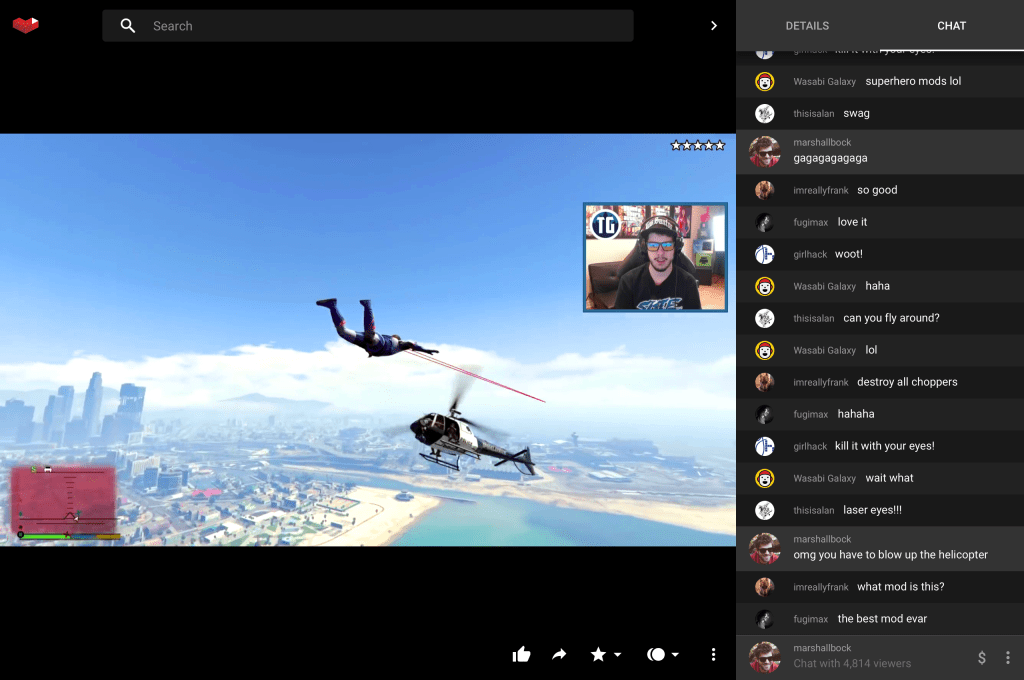Click Wasabi Galaxy avatar next to 'superhero mods lol'
Screen dimensions: 1024x680
765,82
